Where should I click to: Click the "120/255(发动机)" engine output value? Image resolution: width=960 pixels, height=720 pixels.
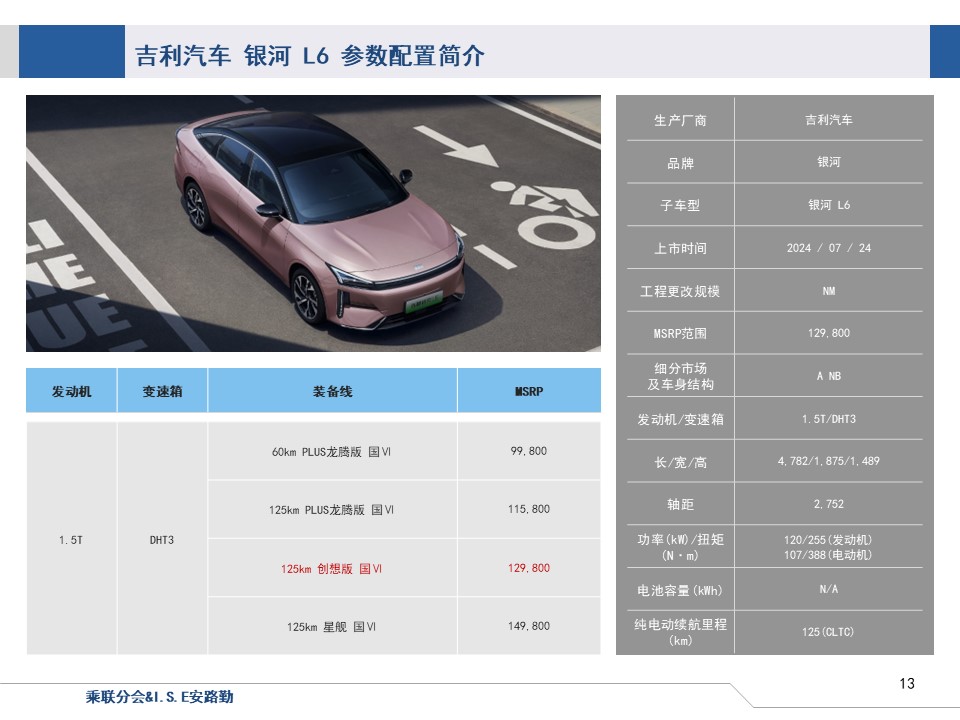pyautogui.click(x=828, y=539)
